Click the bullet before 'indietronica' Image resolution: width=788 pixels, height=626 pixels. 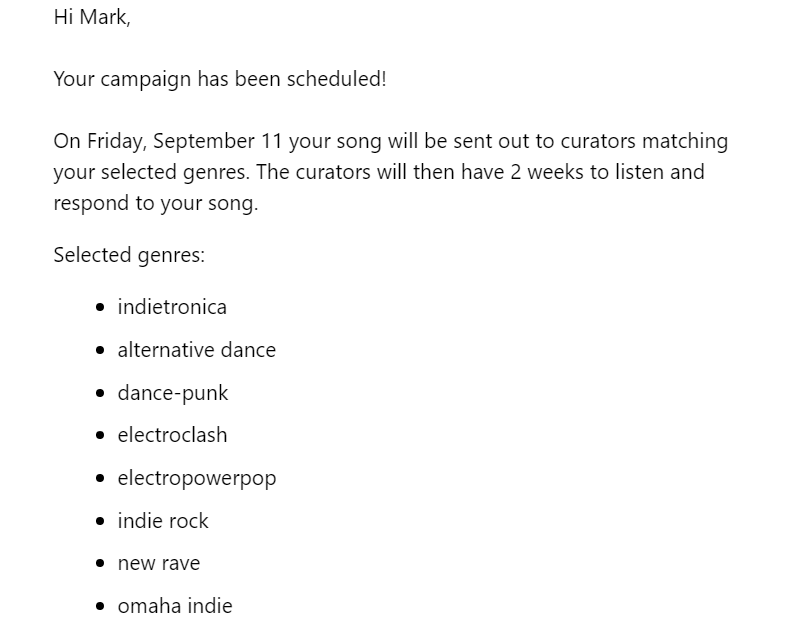[x=100, y=307]
